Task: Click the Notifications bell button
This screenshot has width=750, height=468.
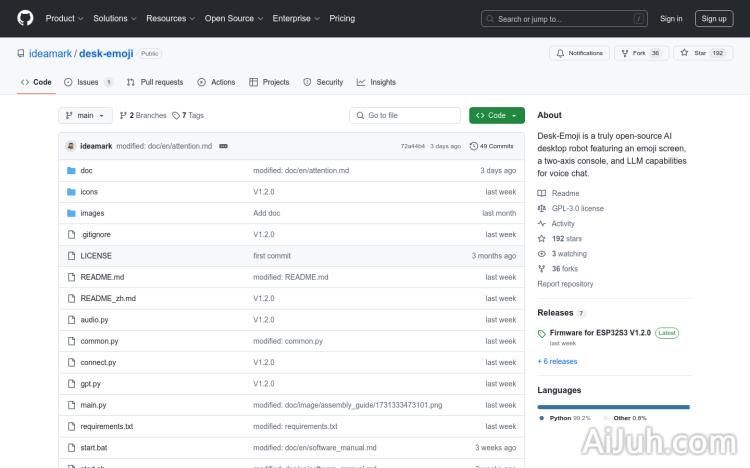Action: pyautogui.click(x=579, y=53)
